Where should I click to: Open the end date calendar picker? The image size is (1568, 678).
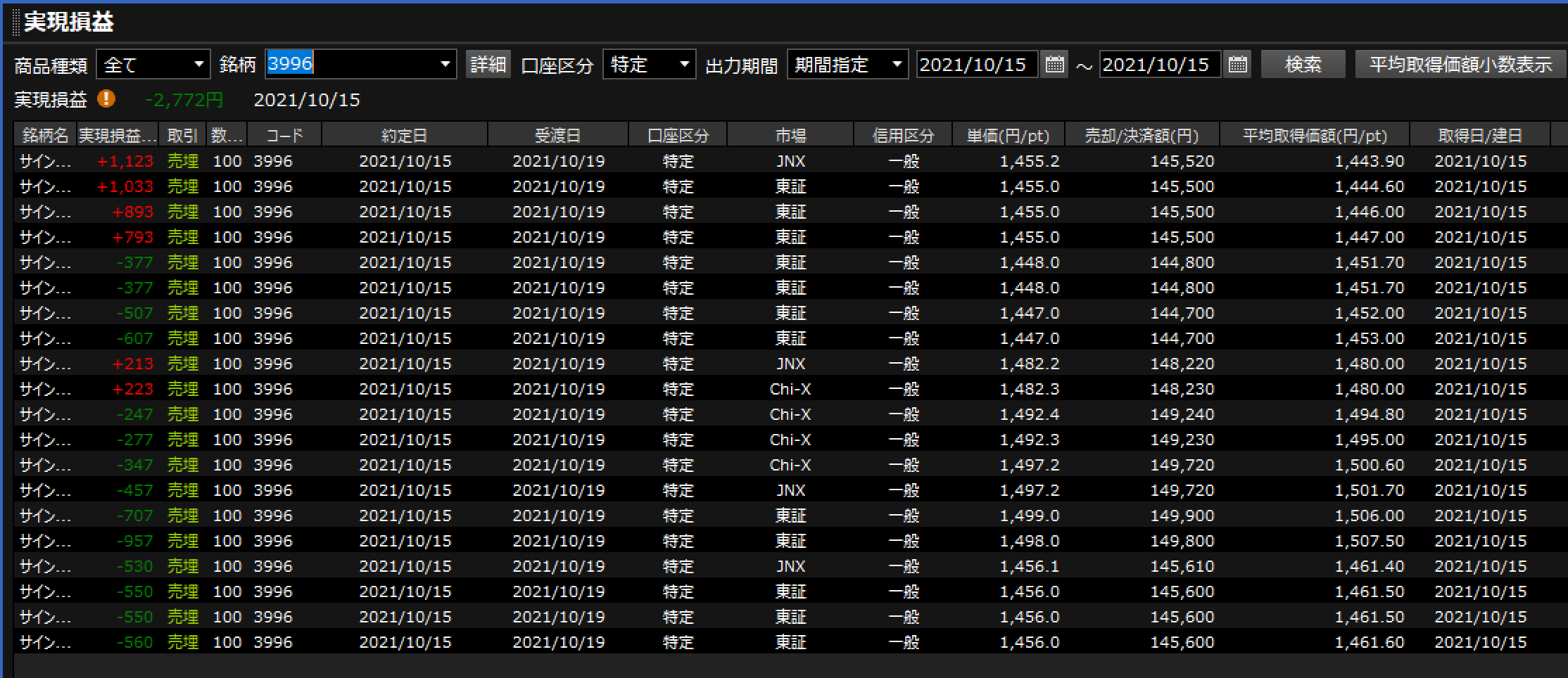coord(1237,65)
